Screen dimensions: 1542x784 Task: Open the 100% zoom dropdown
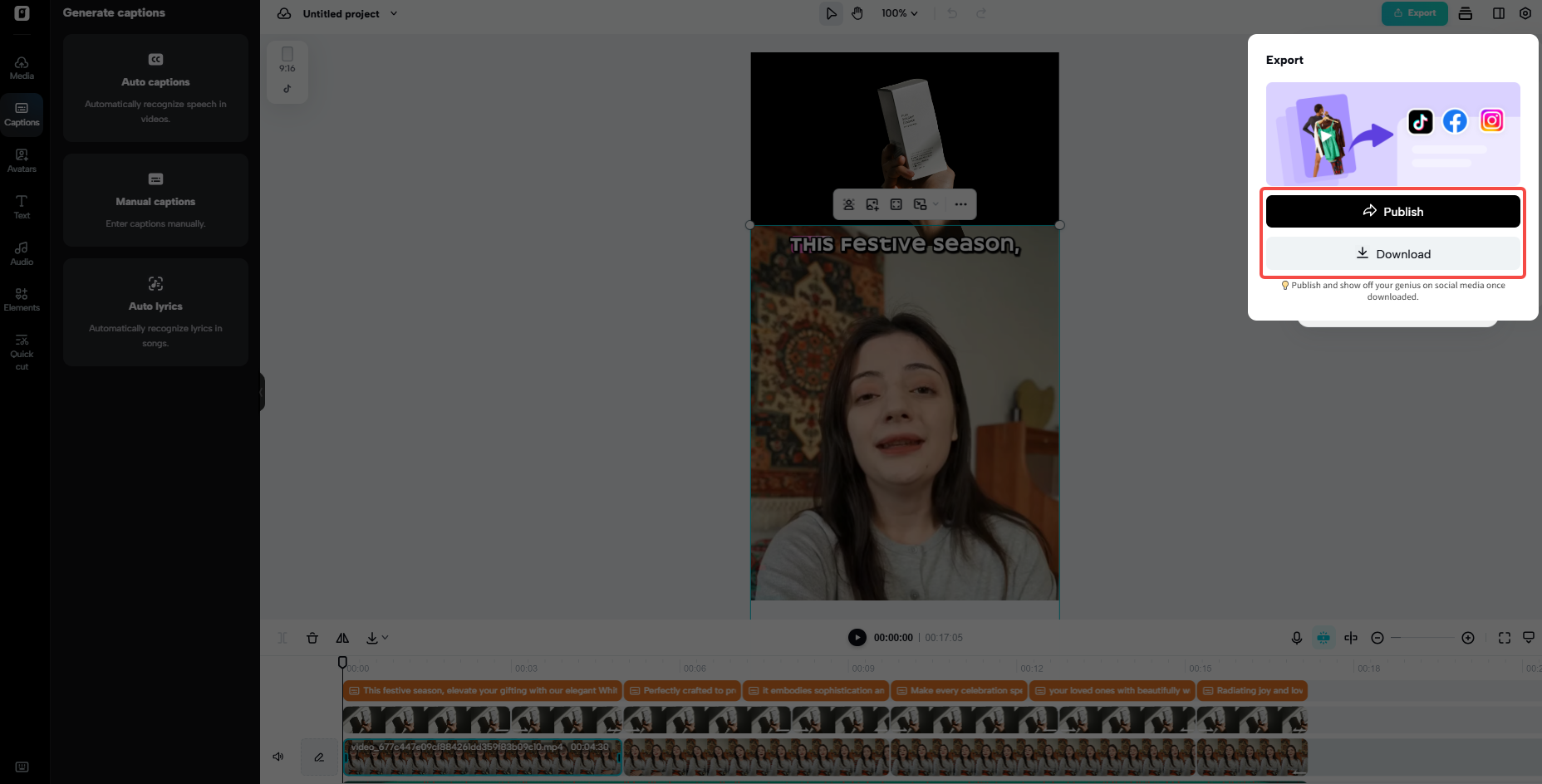click(899, 13)
